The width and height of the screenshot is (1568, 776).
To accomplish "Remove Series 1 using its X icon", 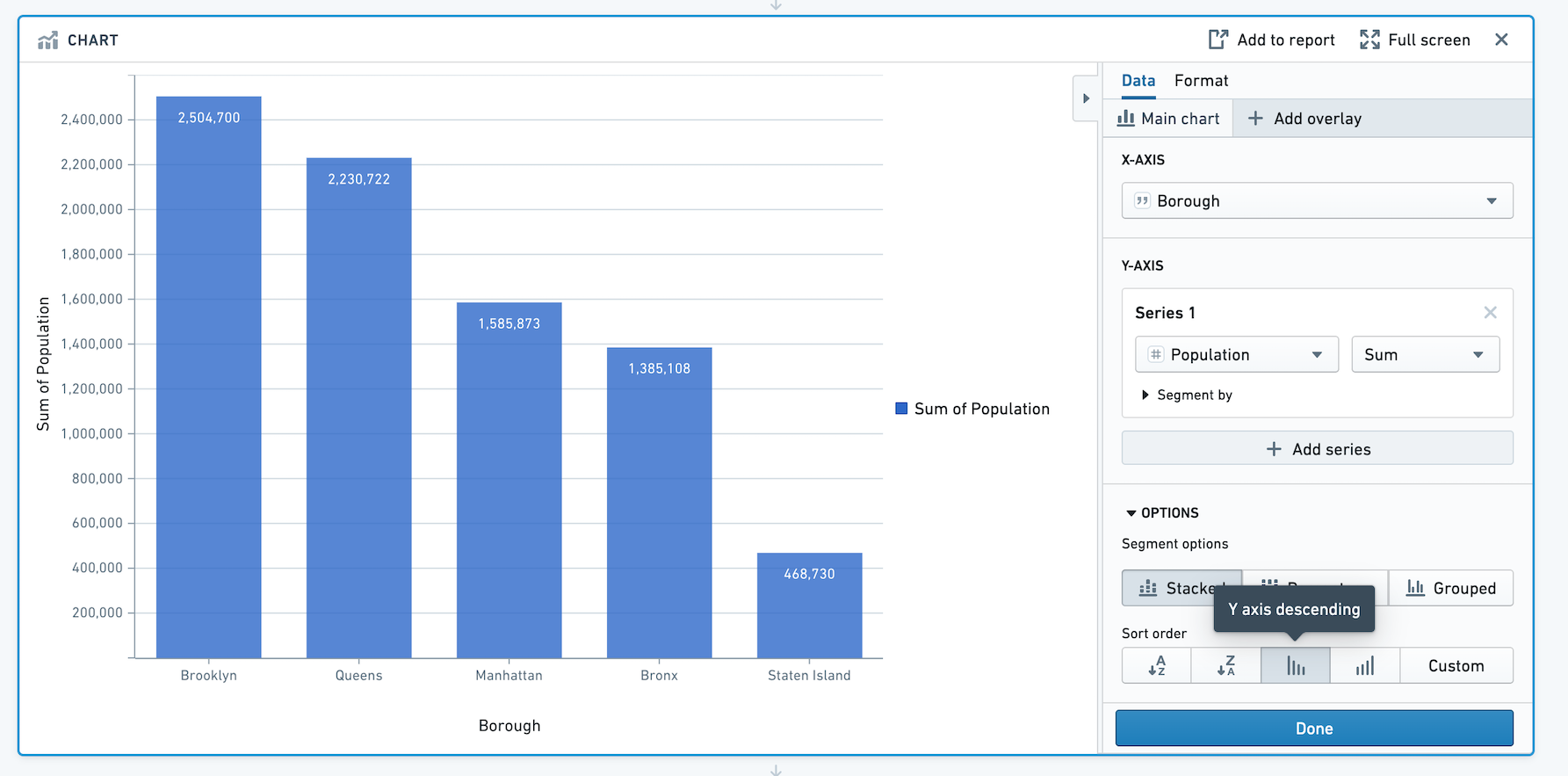I will [x=1490, y=313].
